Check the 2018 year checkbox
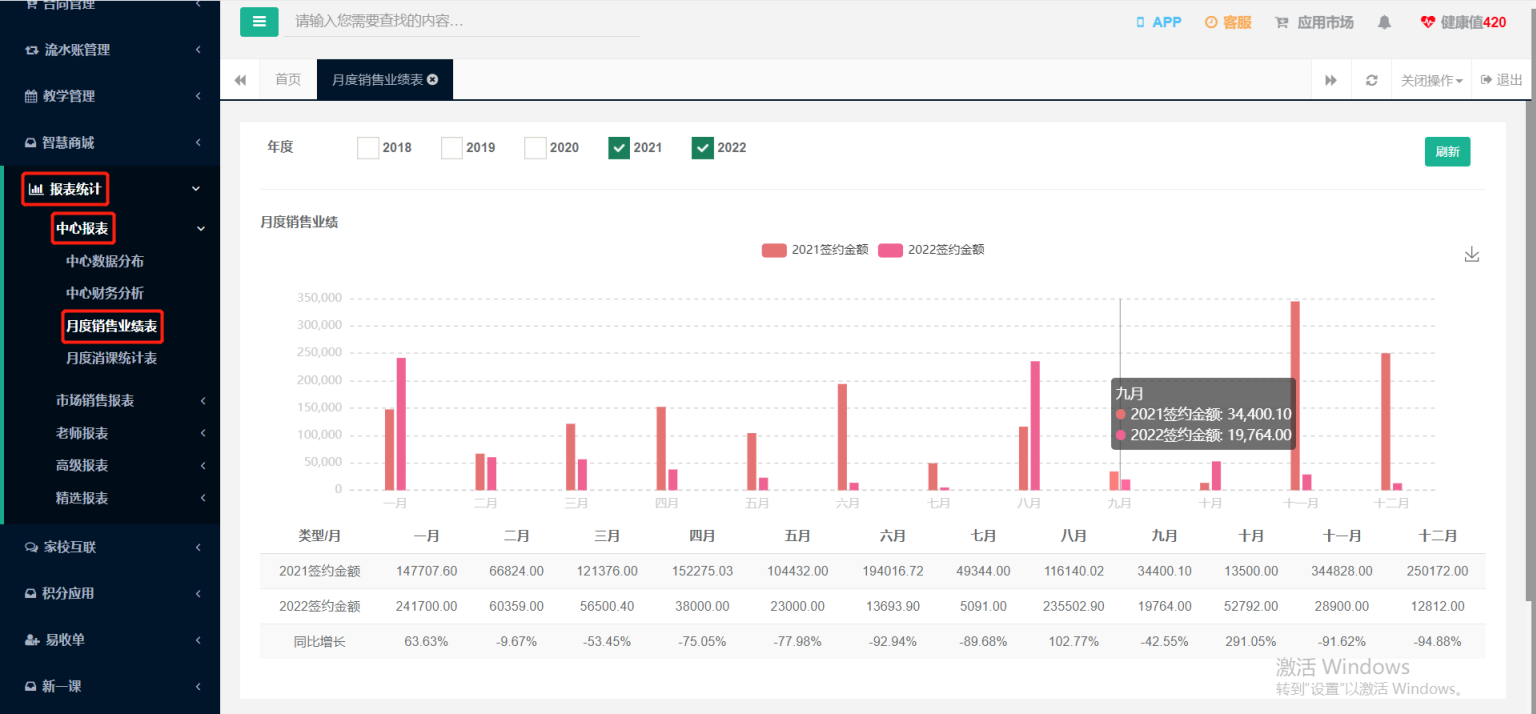 click(x=368, y=148)
